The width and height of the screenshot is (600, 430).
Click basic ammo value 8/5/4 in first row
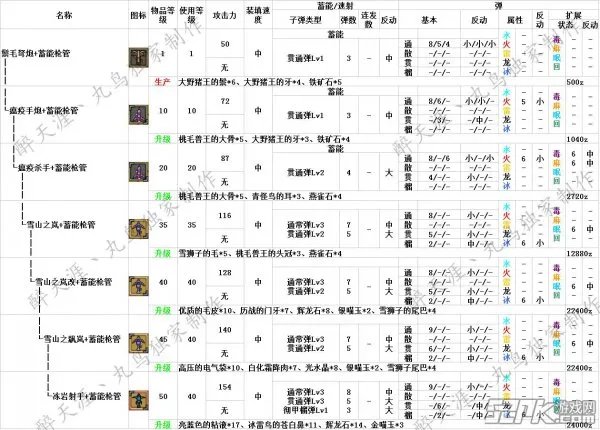coord(439,44)
